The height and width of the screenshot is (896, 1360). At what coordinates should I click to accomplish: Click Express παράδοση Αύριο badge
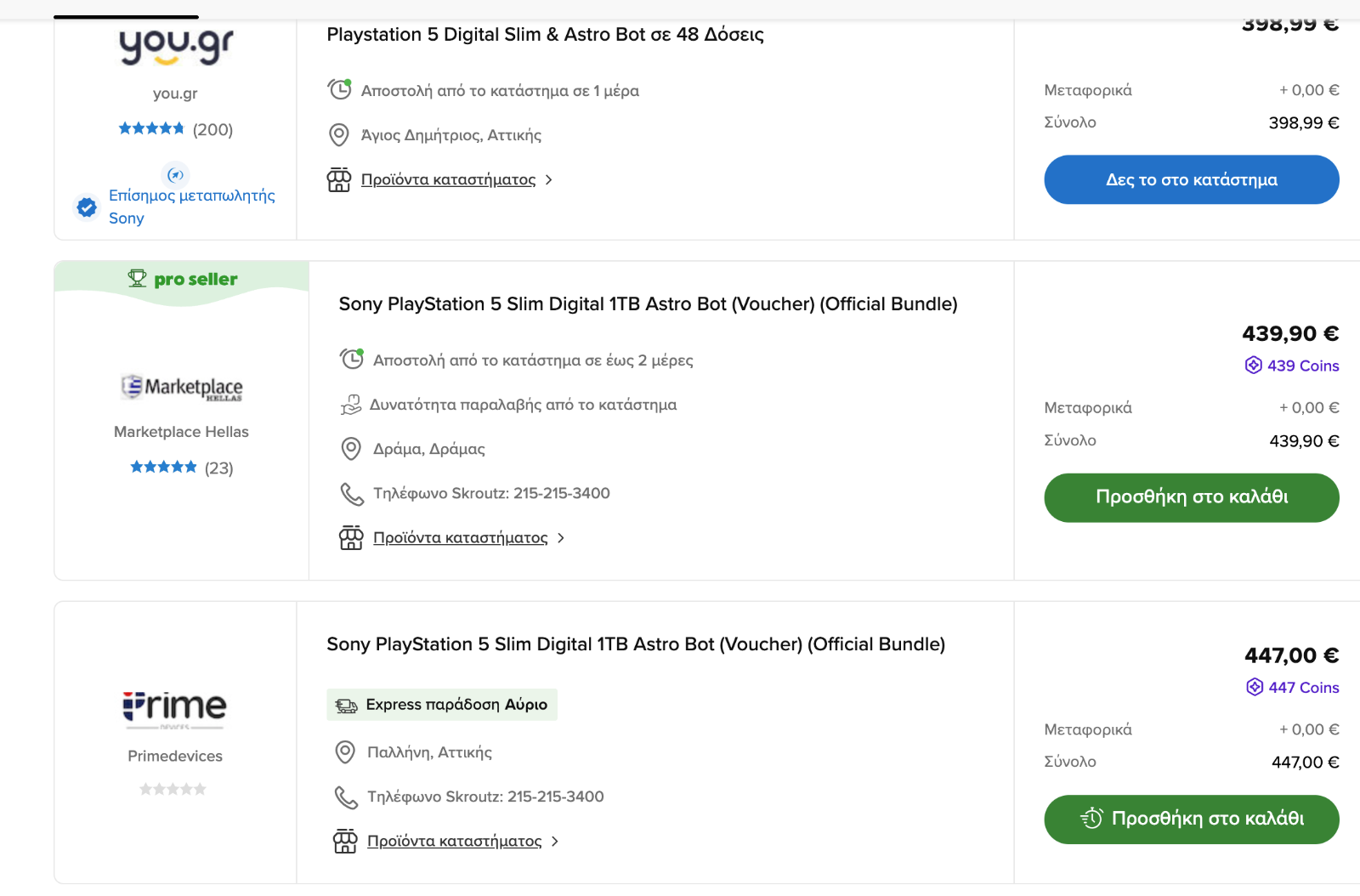(x=442, y=705)
